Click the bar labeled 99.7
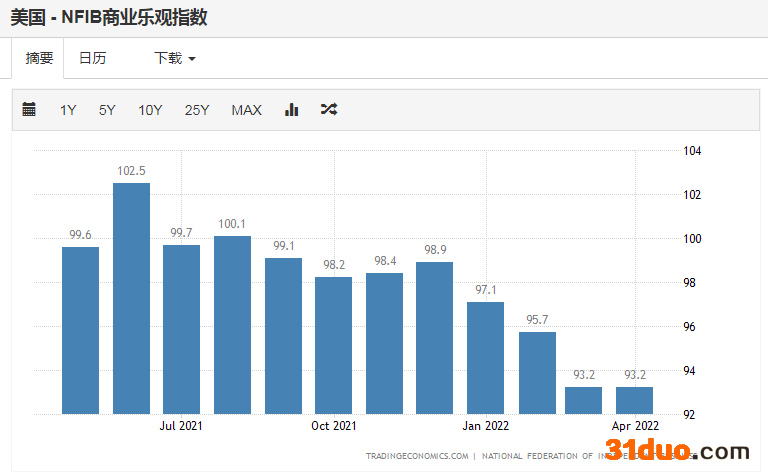 (x=181, y=330)
